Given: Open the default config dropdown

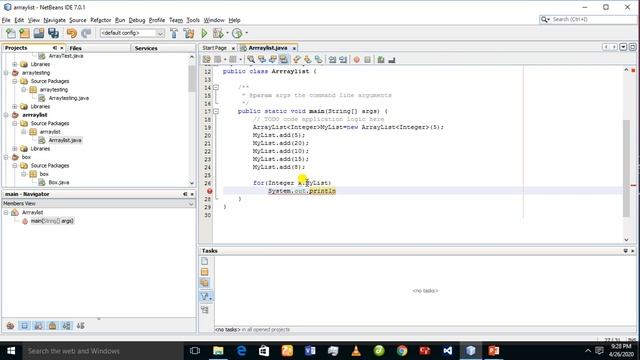Looking at the screenshot, I should click(160, 33).
